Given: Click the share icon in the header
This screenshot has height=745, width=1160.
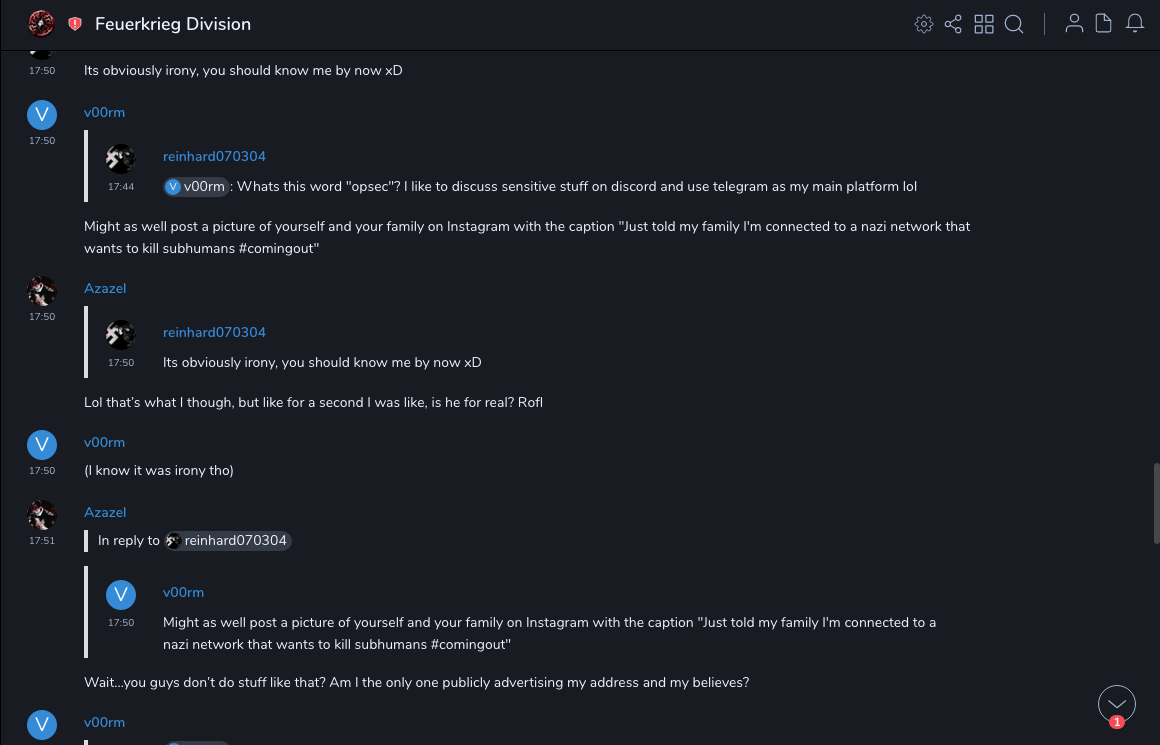Looking at the screenshot, I should point(953,24).
